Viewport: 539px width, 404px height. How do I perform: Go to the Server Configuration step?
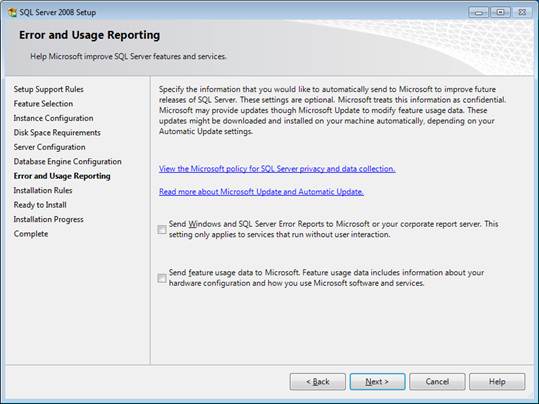(x=50, y=147)
